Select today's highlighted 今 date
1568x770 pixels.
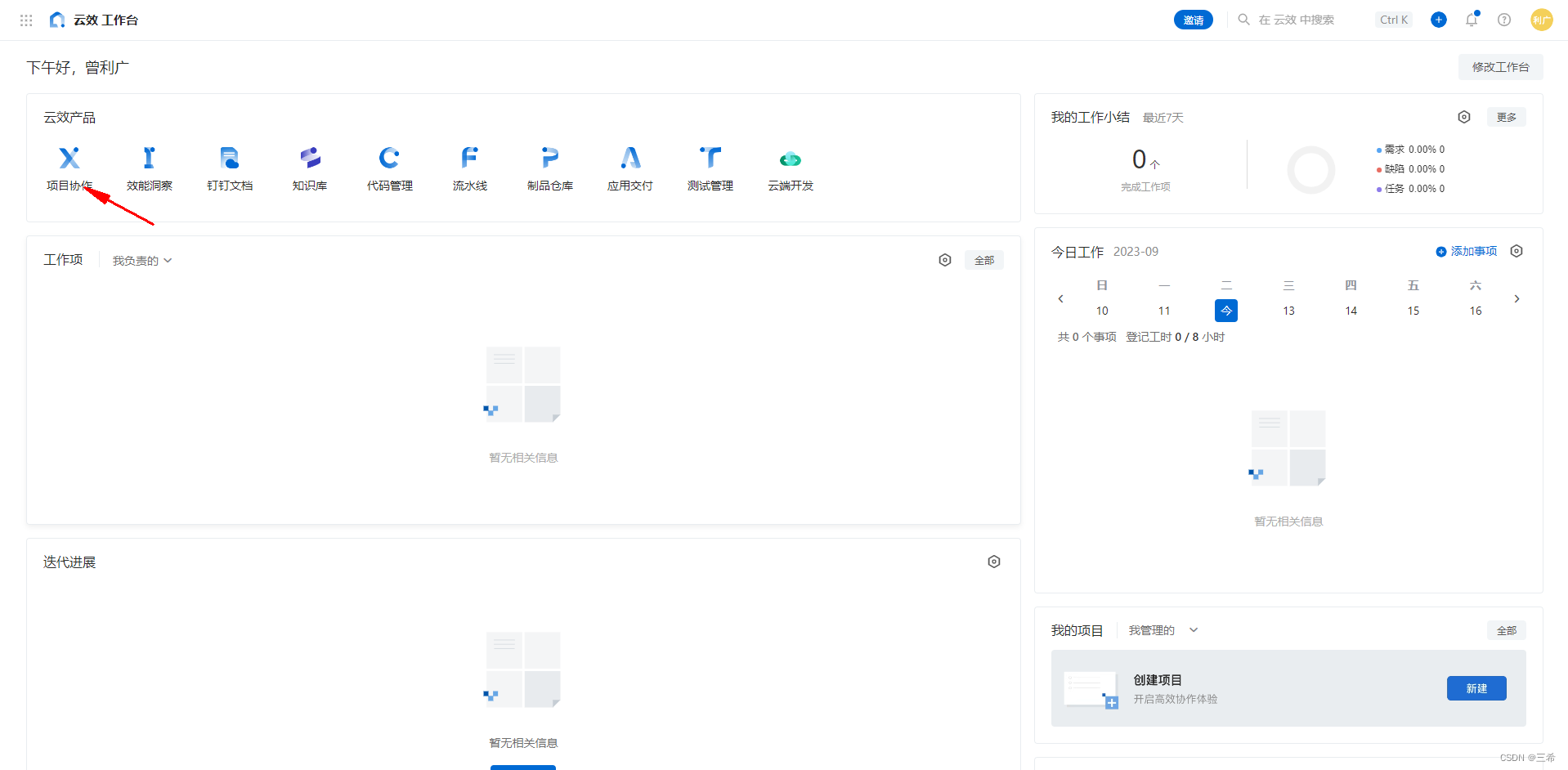click(x=1226, y=311)
